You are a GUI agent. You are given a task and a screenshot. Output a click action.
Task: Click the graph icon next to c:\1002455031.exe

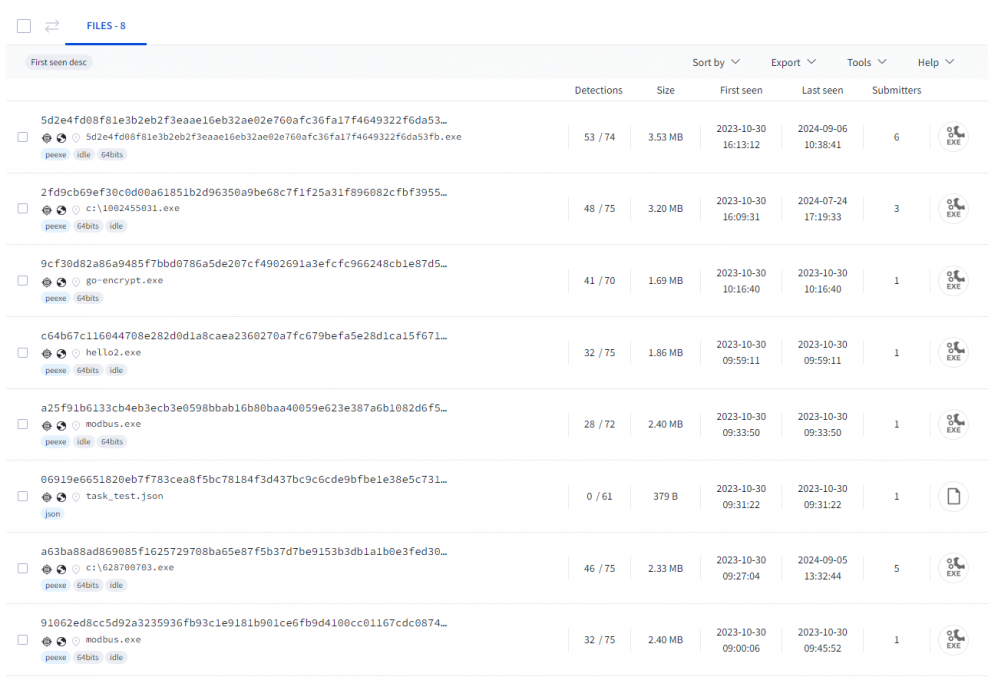[x=47, y=210]
